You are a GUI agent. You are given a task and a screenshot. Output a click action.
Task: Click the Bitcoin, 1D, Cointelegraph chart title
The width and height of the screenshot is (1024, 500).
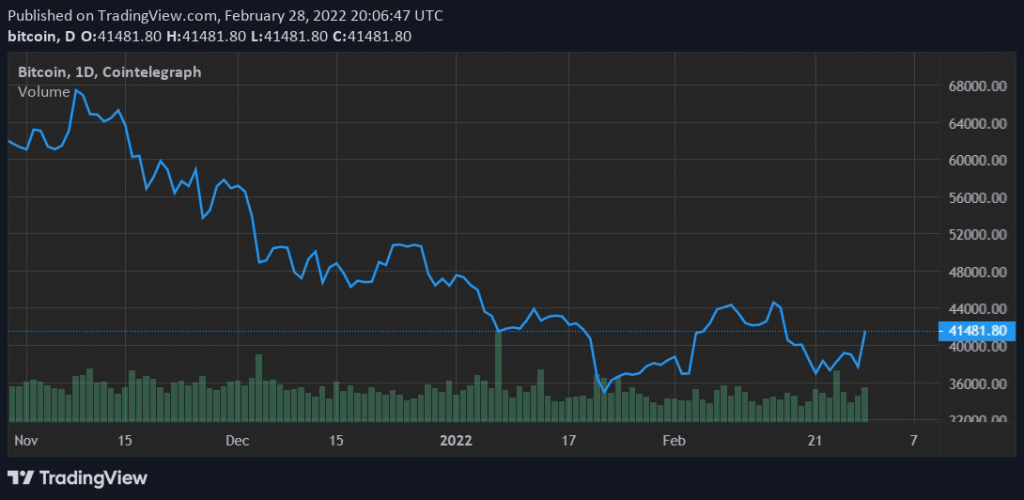pyautogui.click(x=110, y=72)
